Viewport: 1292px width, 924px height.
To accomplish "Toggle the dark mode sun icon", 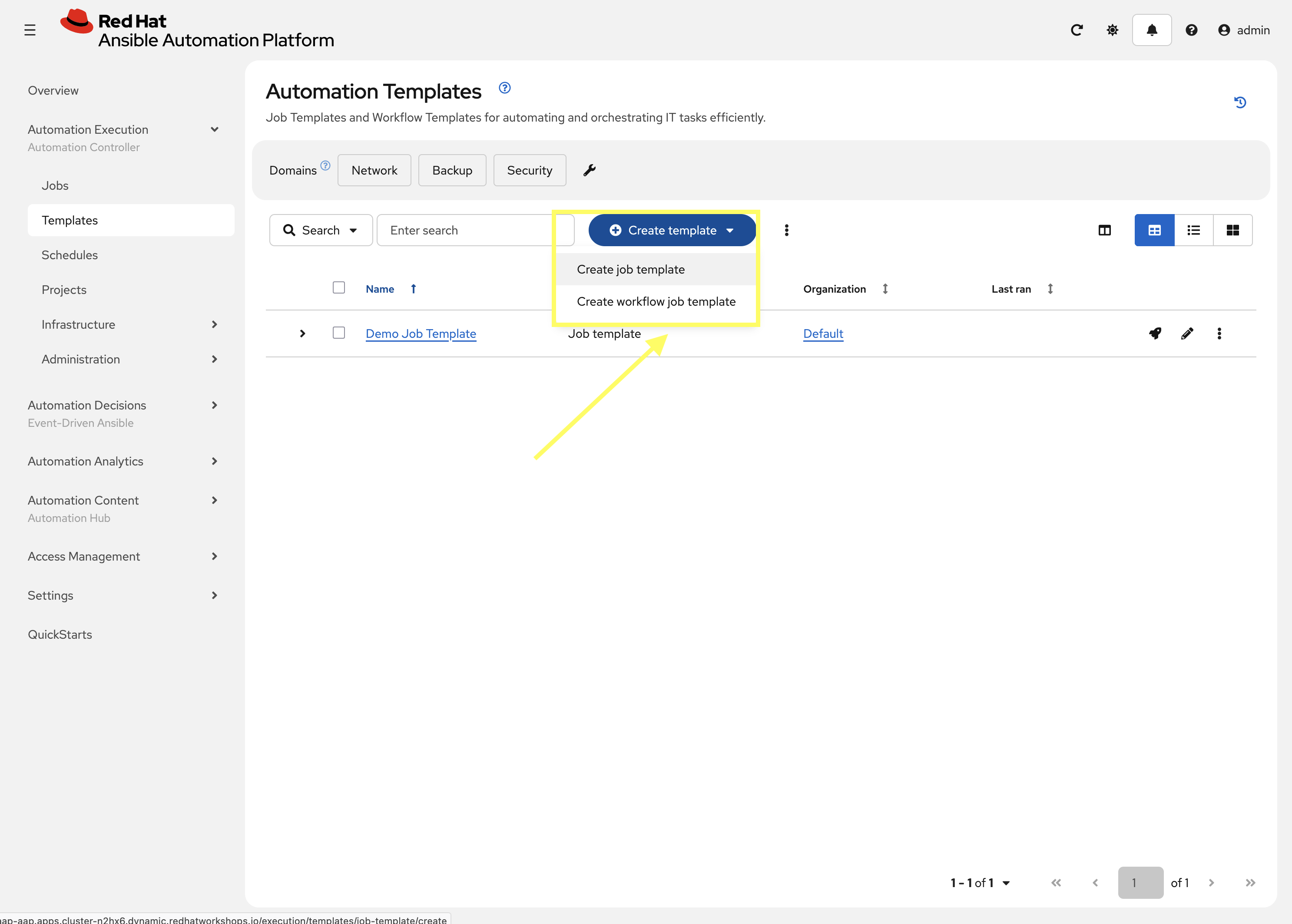I will tap(1113, 30).
